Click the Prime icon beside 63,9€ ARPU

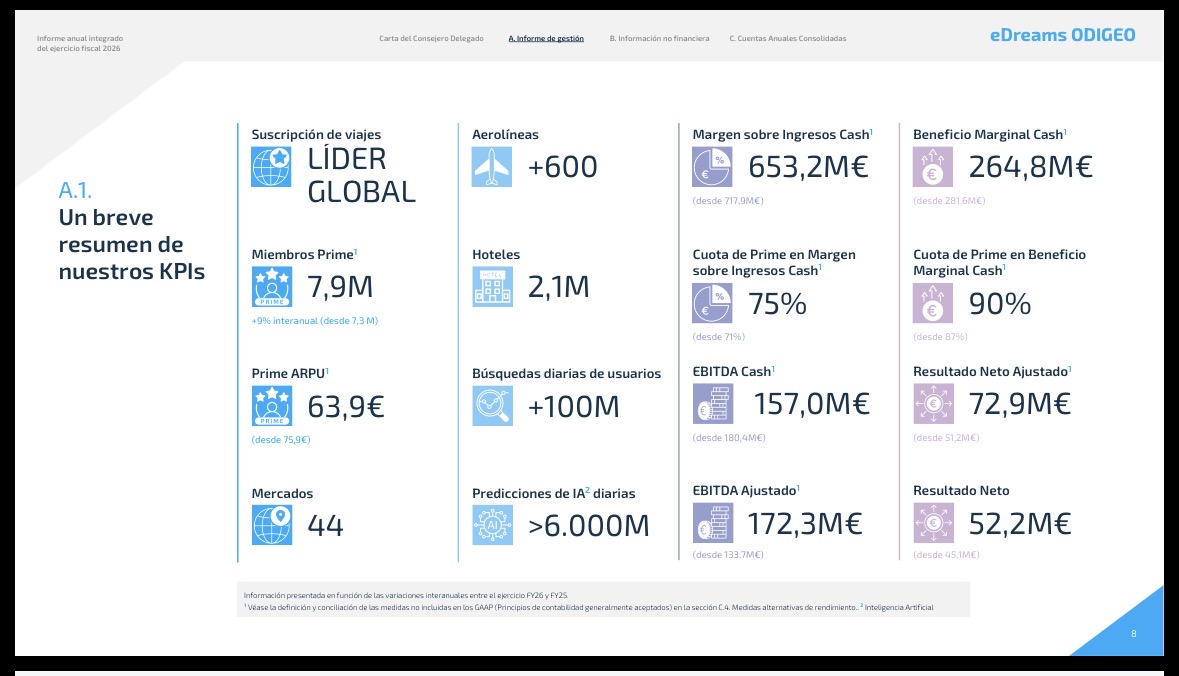point(271,406)
